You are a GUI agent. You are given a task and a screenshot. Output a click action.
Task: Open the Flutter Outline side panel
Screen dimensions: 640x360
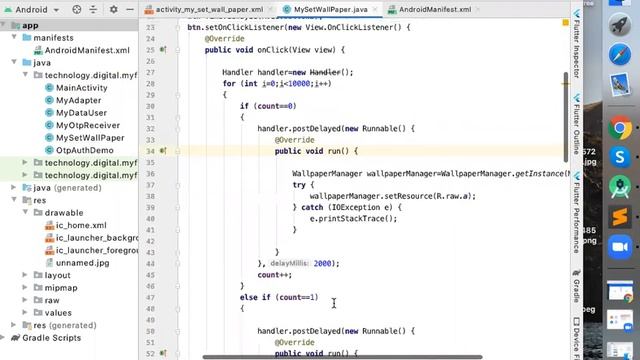click(x=576, y=124)
